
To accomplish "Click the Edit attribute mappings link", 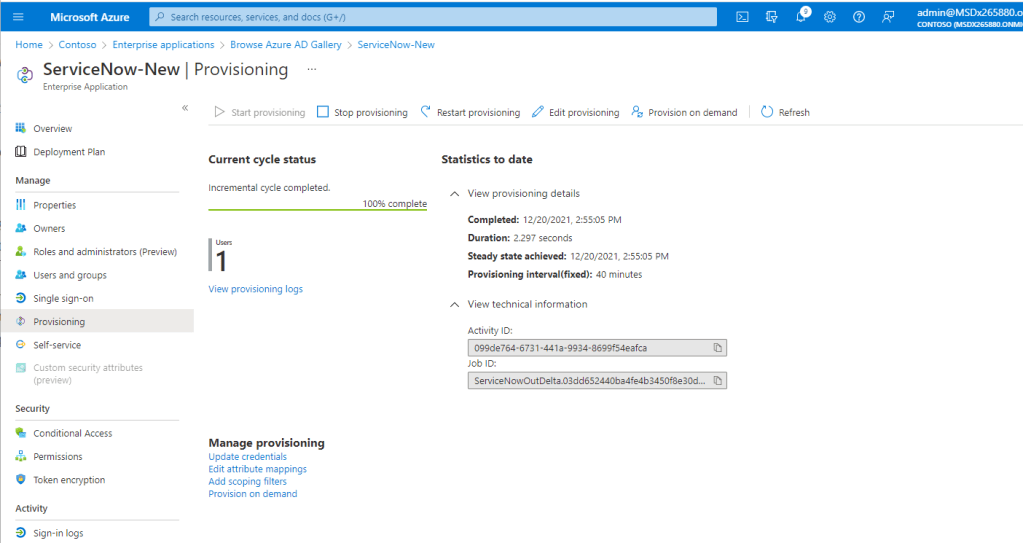I will pos(257,469).
